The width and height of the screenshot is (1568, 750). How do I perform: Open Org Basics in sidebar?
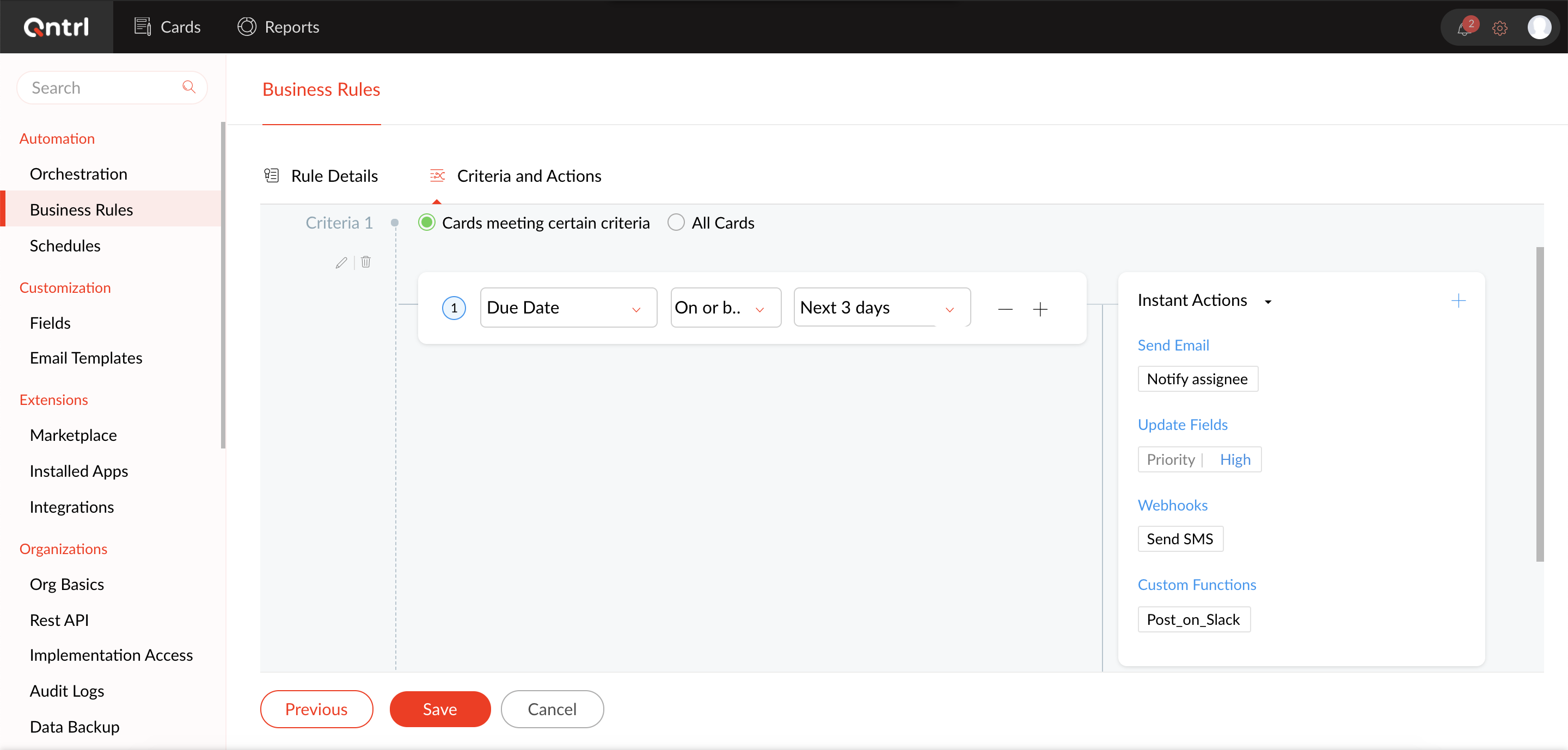(x=67, y=584)
